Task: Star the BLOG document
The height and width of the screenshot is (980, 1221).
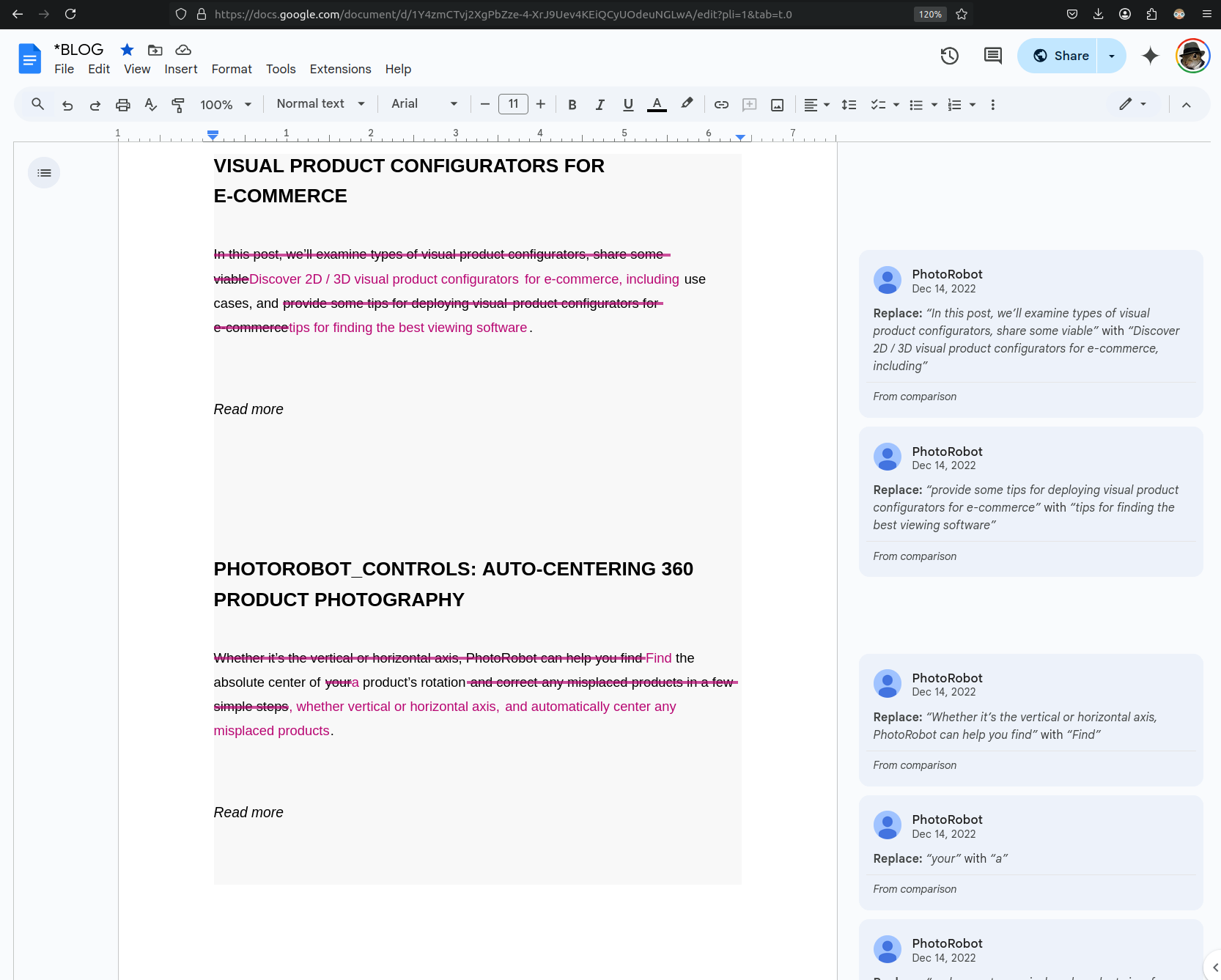Action: (128, 50)
